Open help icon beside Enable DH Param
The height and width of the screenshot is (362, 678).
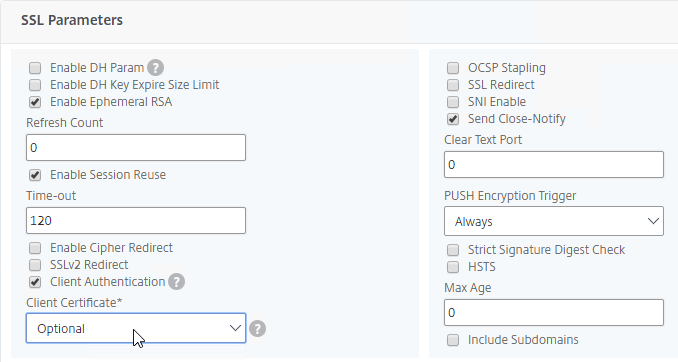click(155, 68)
